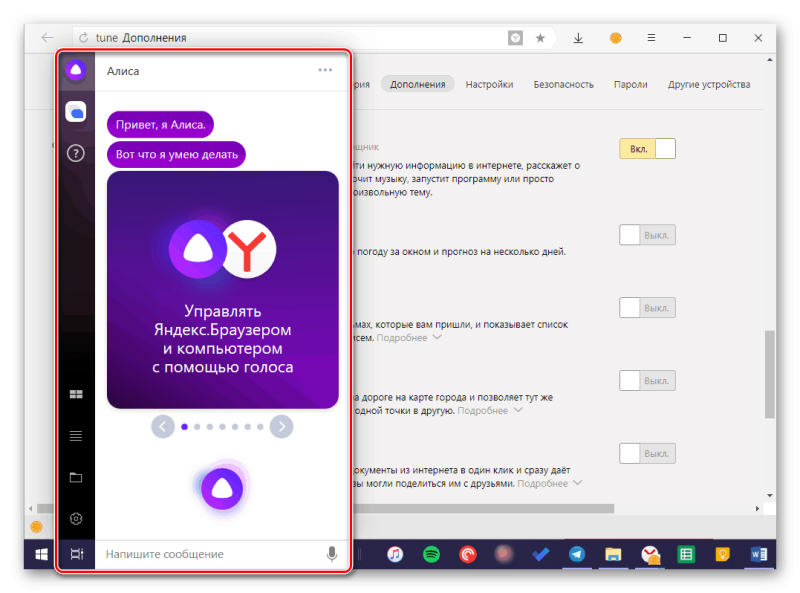Image resolution: width=800 pixels, height=593 pixels.
Task: Open Yandex Browser from the taskbar
Action: (x=650, y=554)
